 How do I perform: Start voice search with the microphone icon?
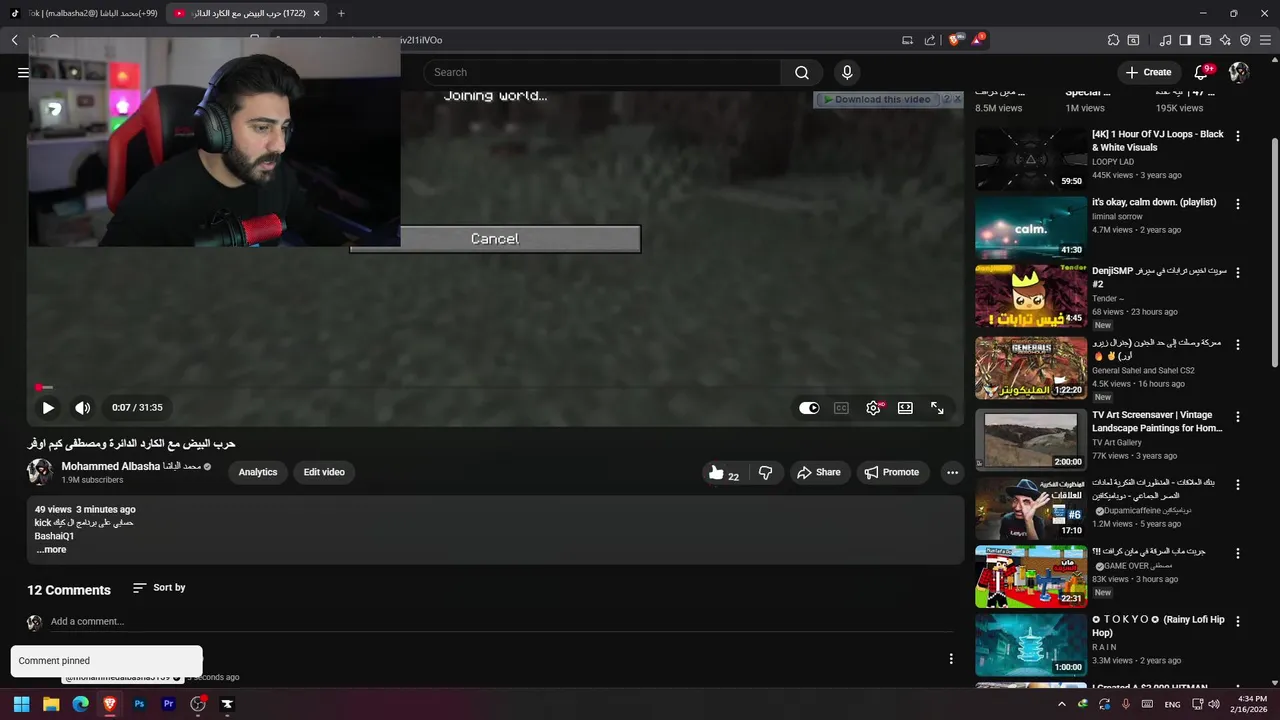847,72
